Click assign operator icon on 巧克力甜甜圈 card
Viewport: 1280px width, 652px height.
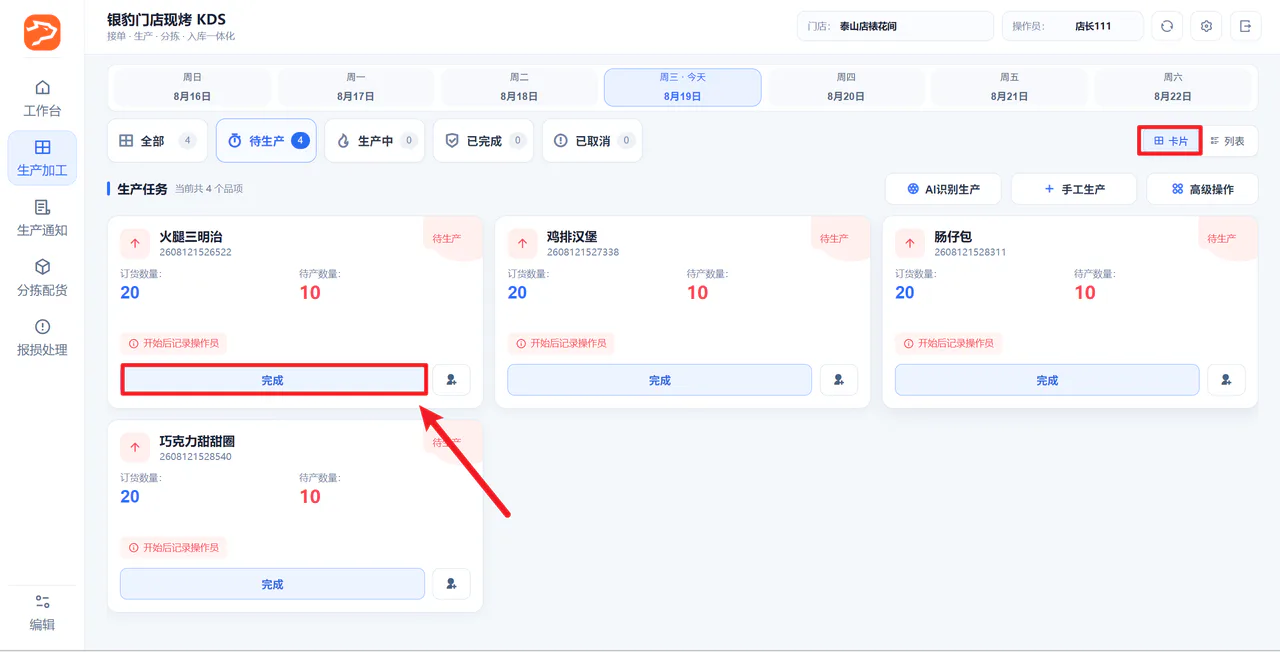point(452,584)
